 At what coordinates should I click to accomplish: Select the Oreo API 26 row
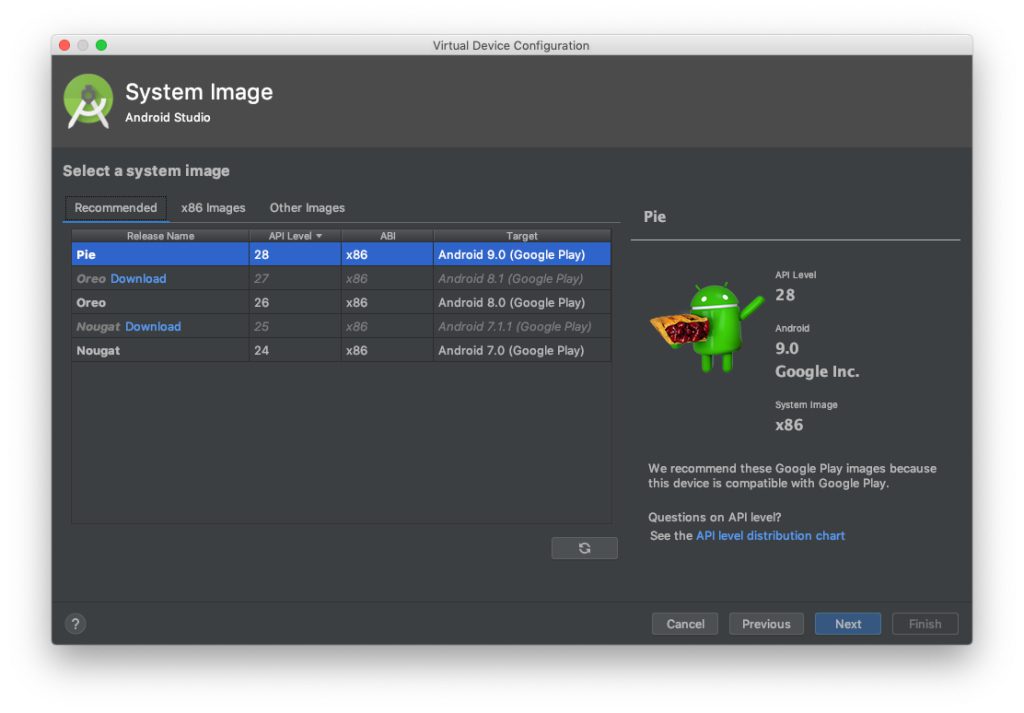click(341, 302)
